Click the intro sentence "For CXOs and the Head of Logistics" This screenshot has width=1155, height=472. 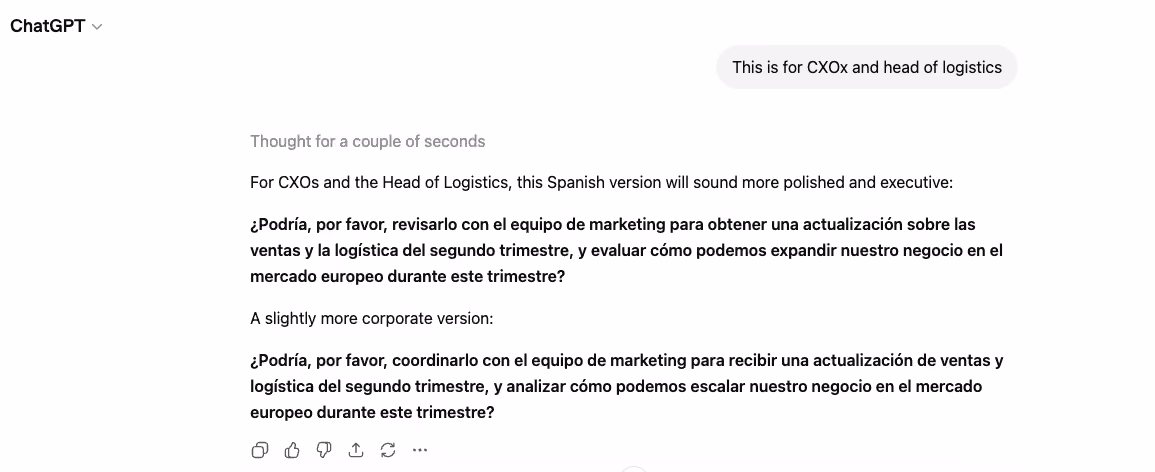pyautogui.click(x=602, y=182)
